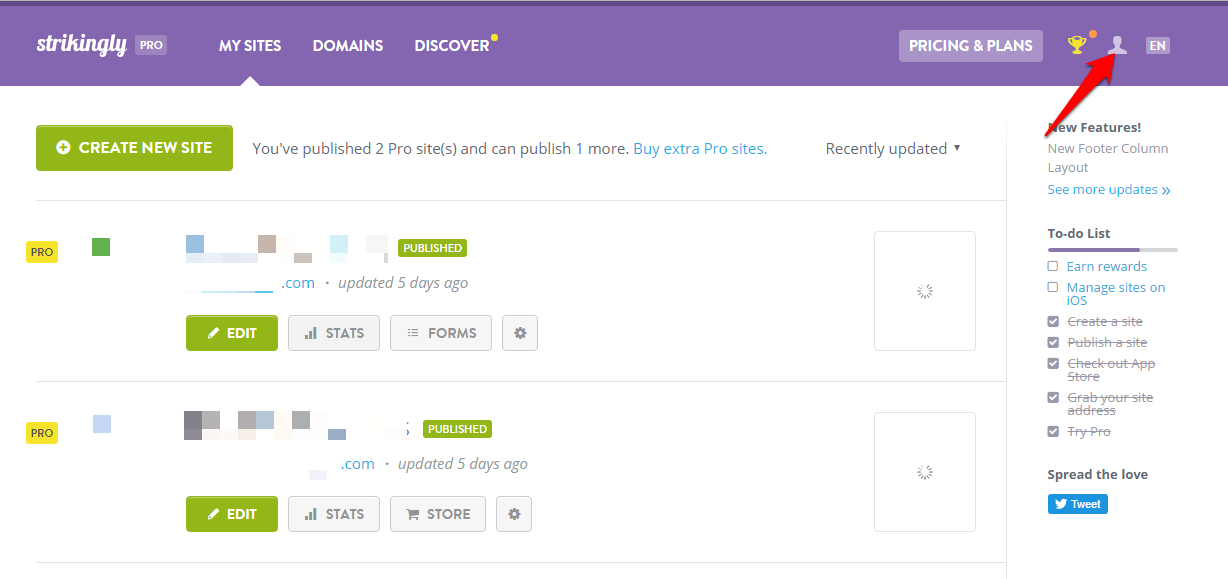Viewport: 1228px width, 579px height.
Task: Open the EN language selector
Action: coord(1158,45)
